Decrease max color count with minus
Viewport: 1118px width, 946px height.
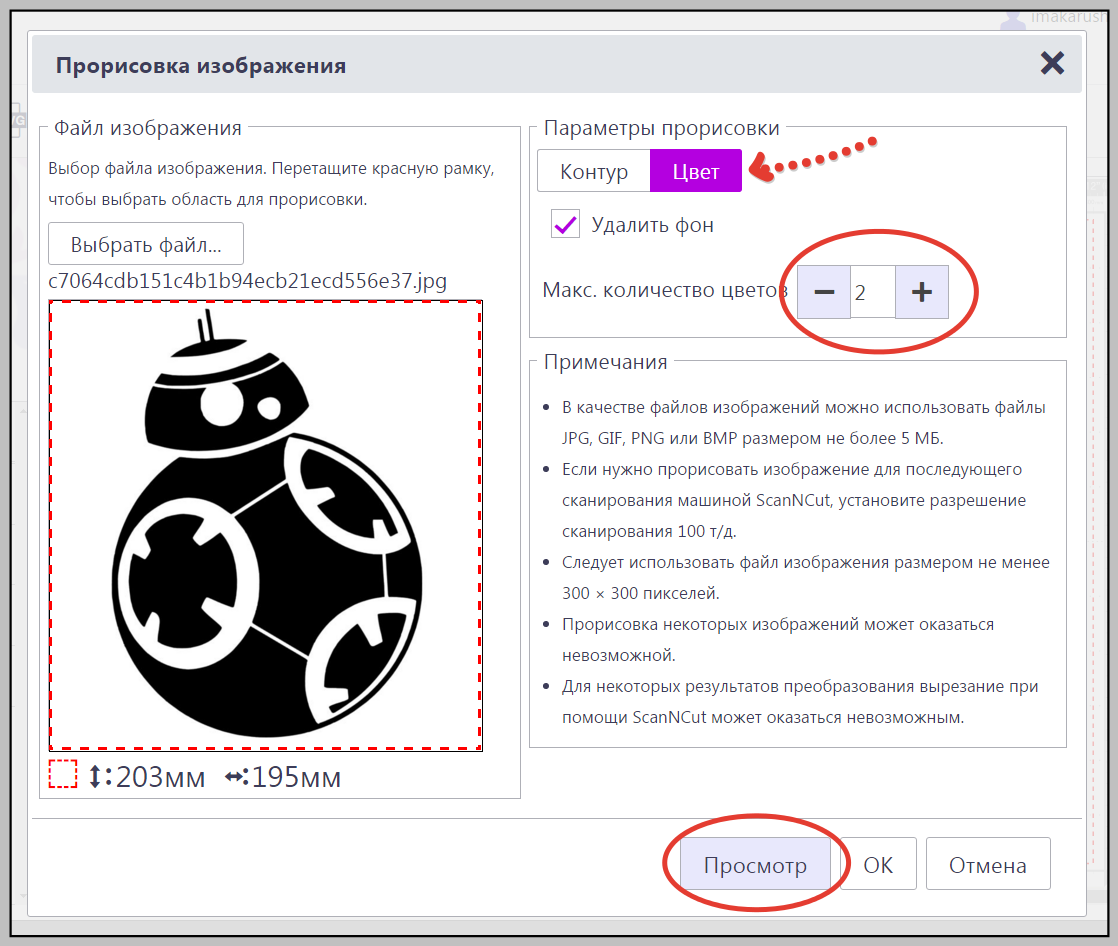pyautogui.click(x=824, y=292)
